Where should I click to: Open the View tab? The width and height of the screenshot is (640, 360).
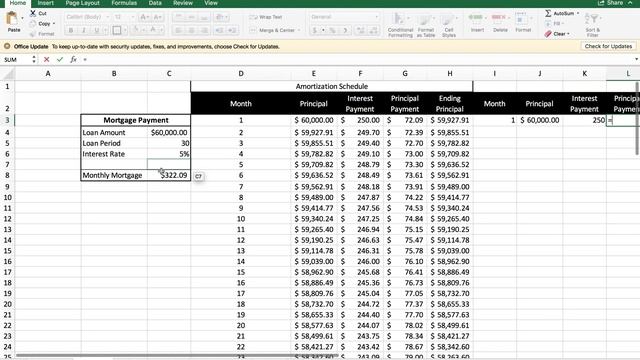click(x=211, y=3)
